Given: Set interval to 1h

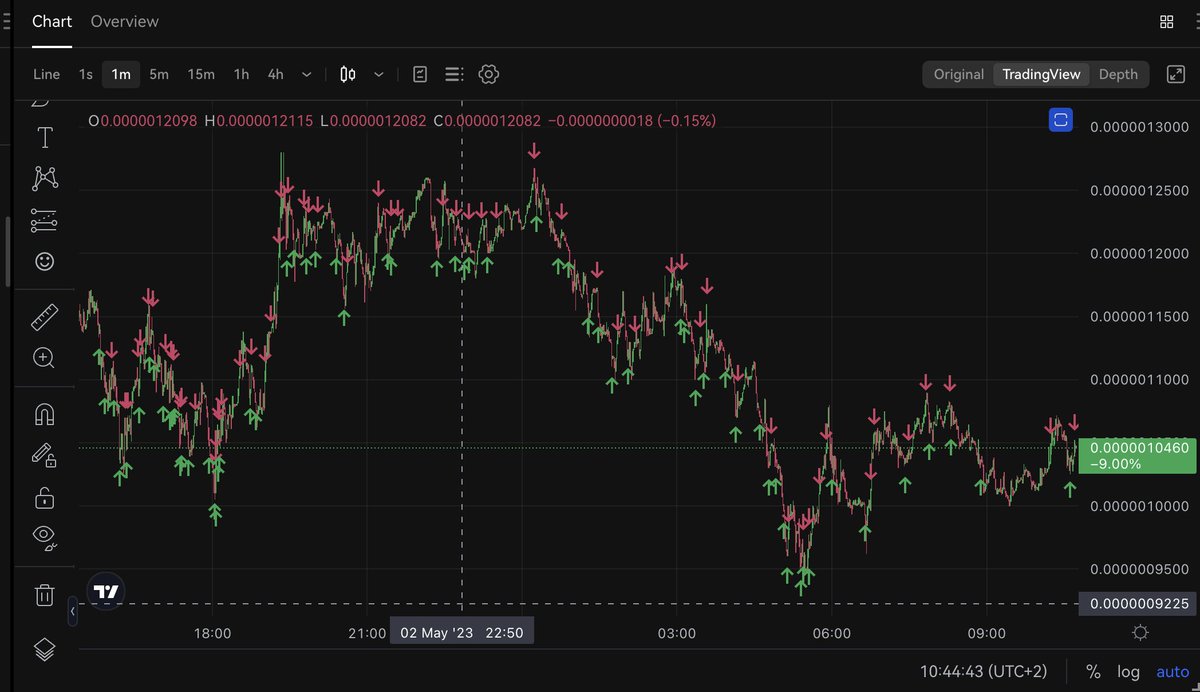Looking at the screenshot, I should pyautogui.click(x=241, y=74).
